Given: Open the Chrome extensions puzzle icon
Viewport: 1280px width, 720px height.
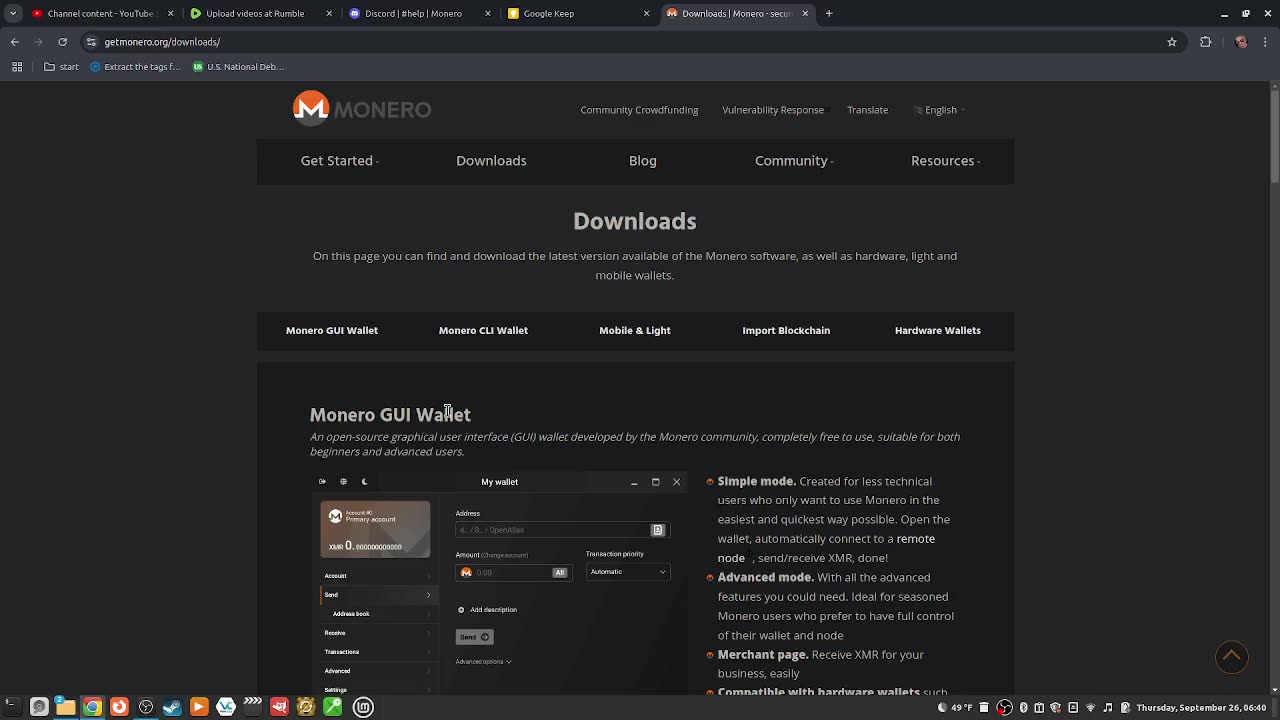Looking at the screenshot, I should pos(1205,42).
